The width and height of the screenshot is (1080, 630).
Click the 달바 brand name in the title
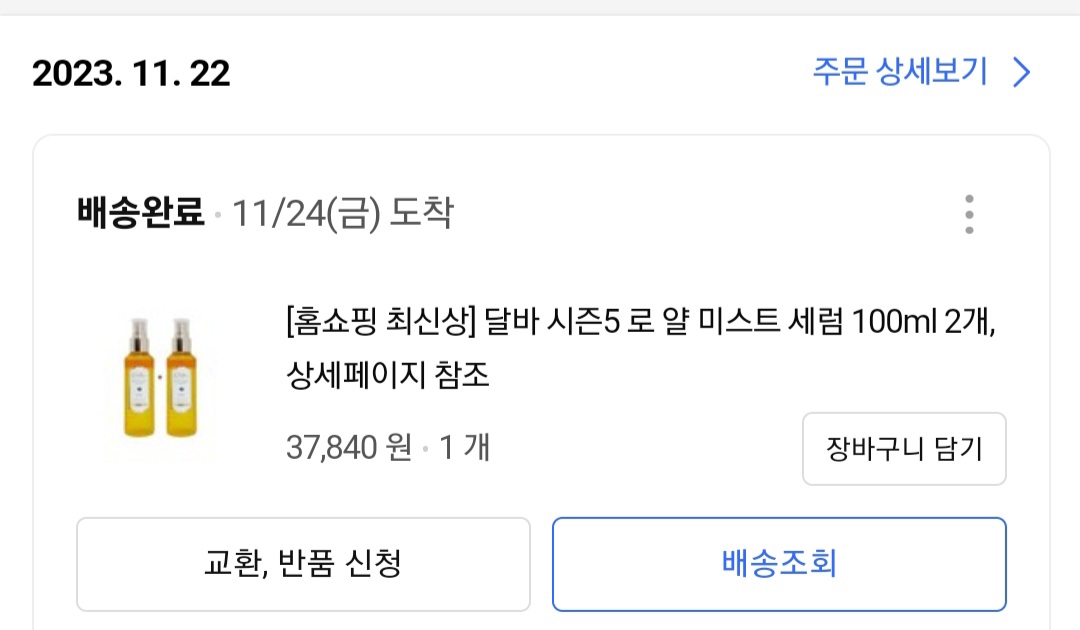(508, 324)
